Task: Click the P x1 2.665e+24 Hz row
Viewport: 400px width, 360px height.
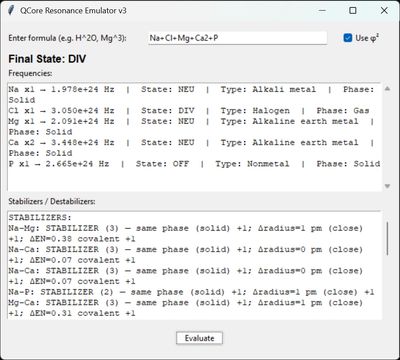Action: click(x=194, y=164)
